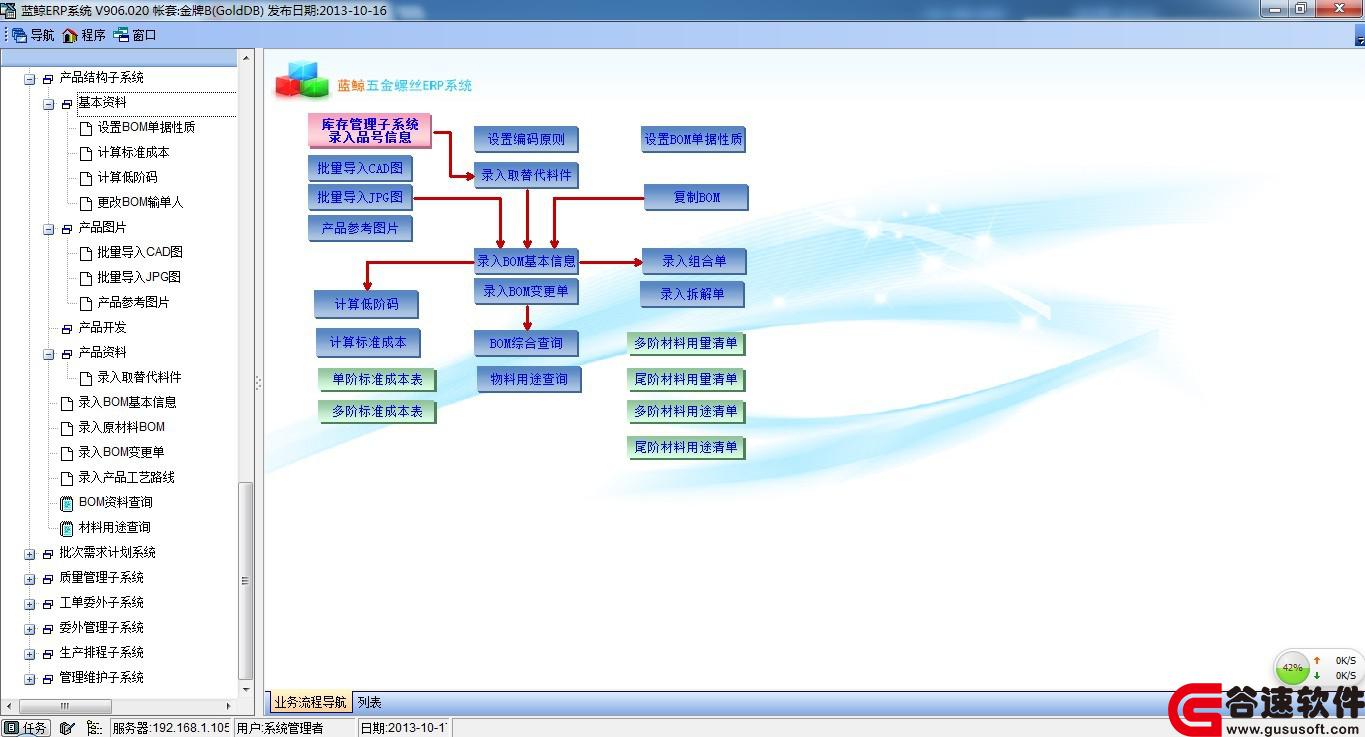
Task: Select 更改BOM输单人 tree entry
Action: (140, 202)
